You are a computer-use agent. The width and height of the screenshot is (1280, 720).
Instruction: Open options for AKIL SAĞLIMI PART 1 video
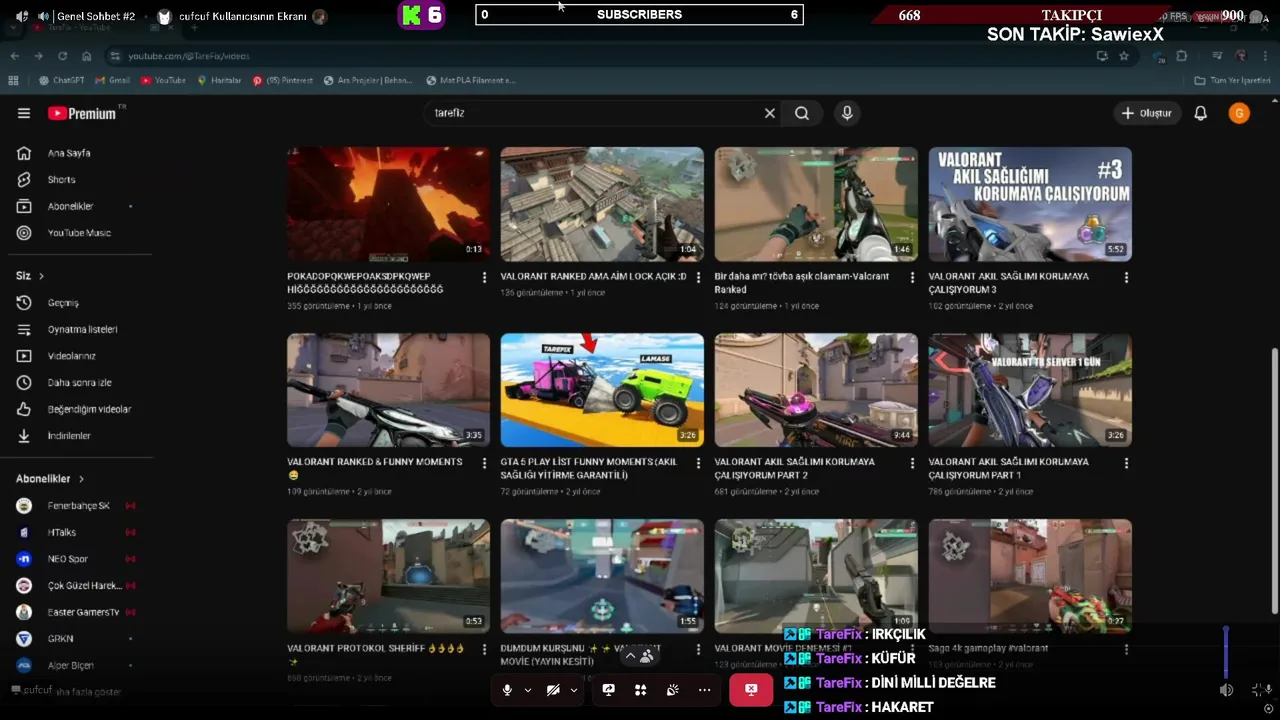click(x=1126, y=463)
